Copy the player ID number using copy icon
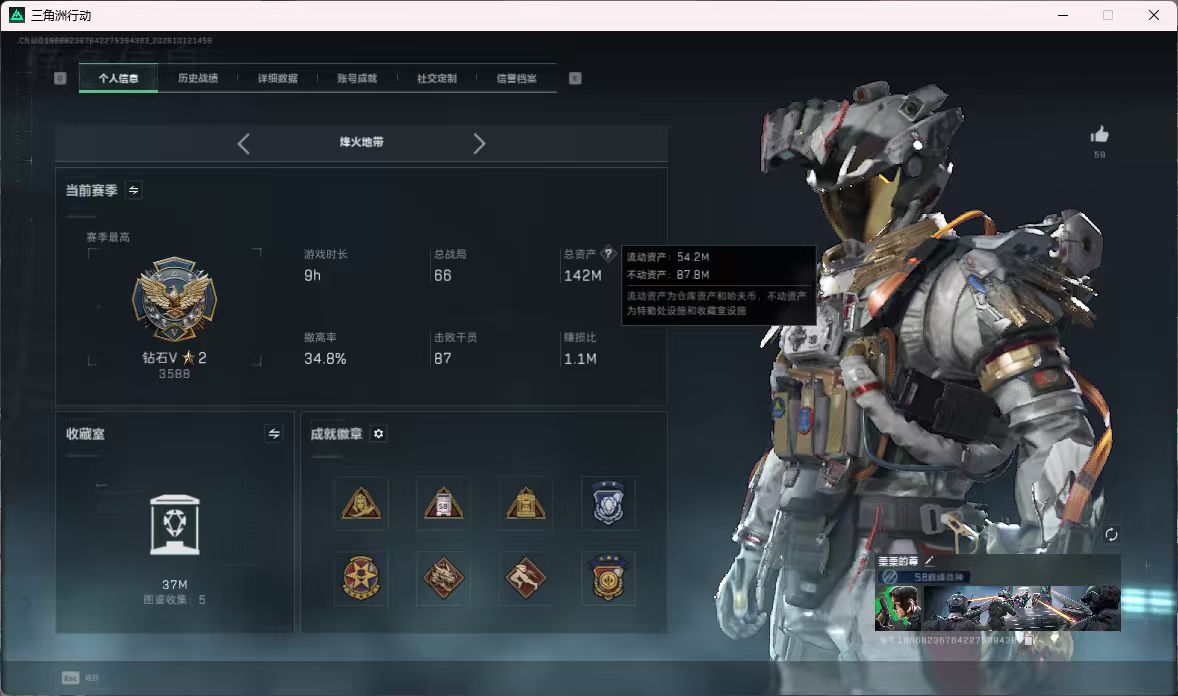 click(x=1029, y=640)
